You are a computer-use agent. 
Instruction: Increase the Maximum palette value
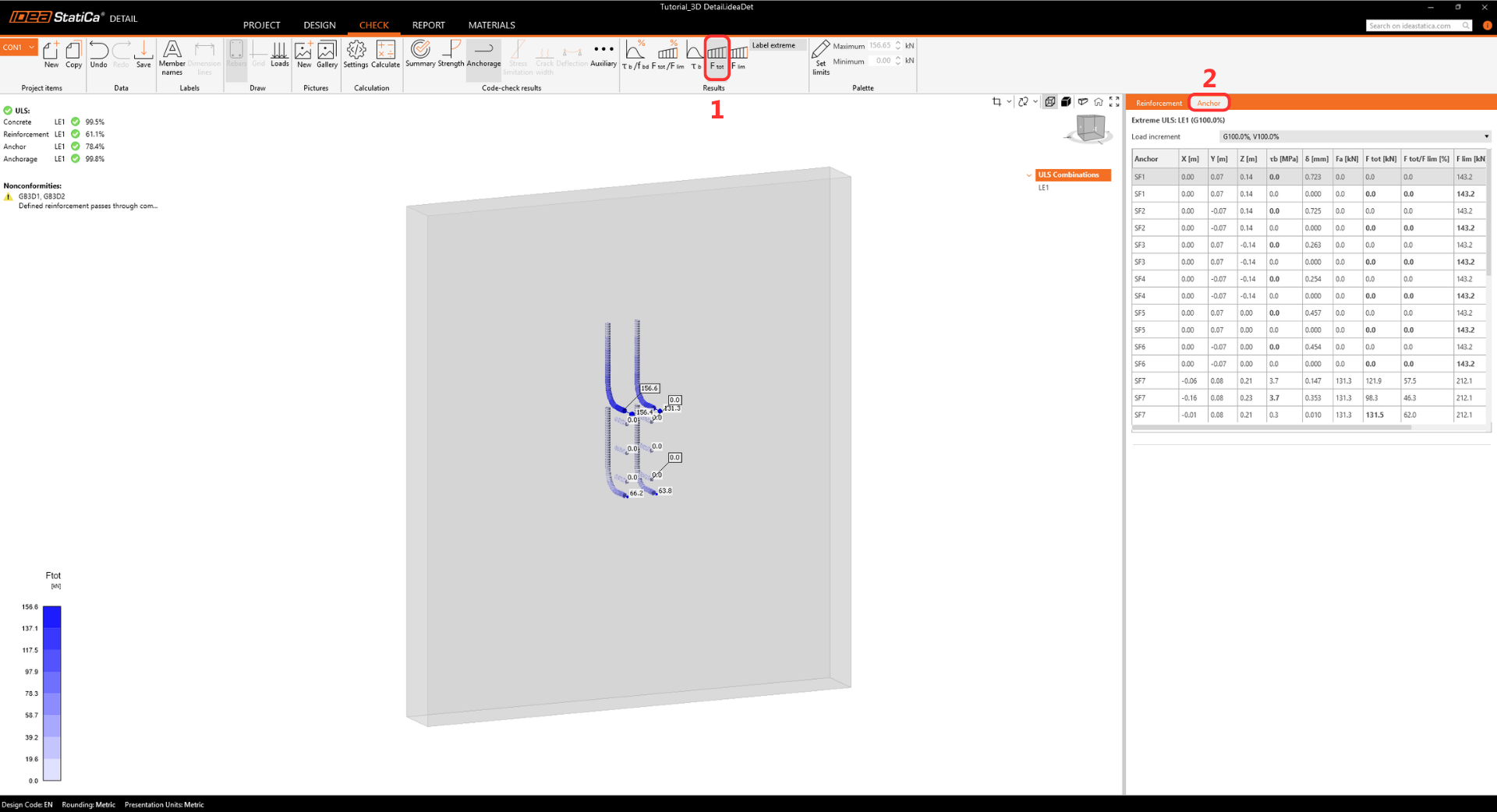[898, 43]
